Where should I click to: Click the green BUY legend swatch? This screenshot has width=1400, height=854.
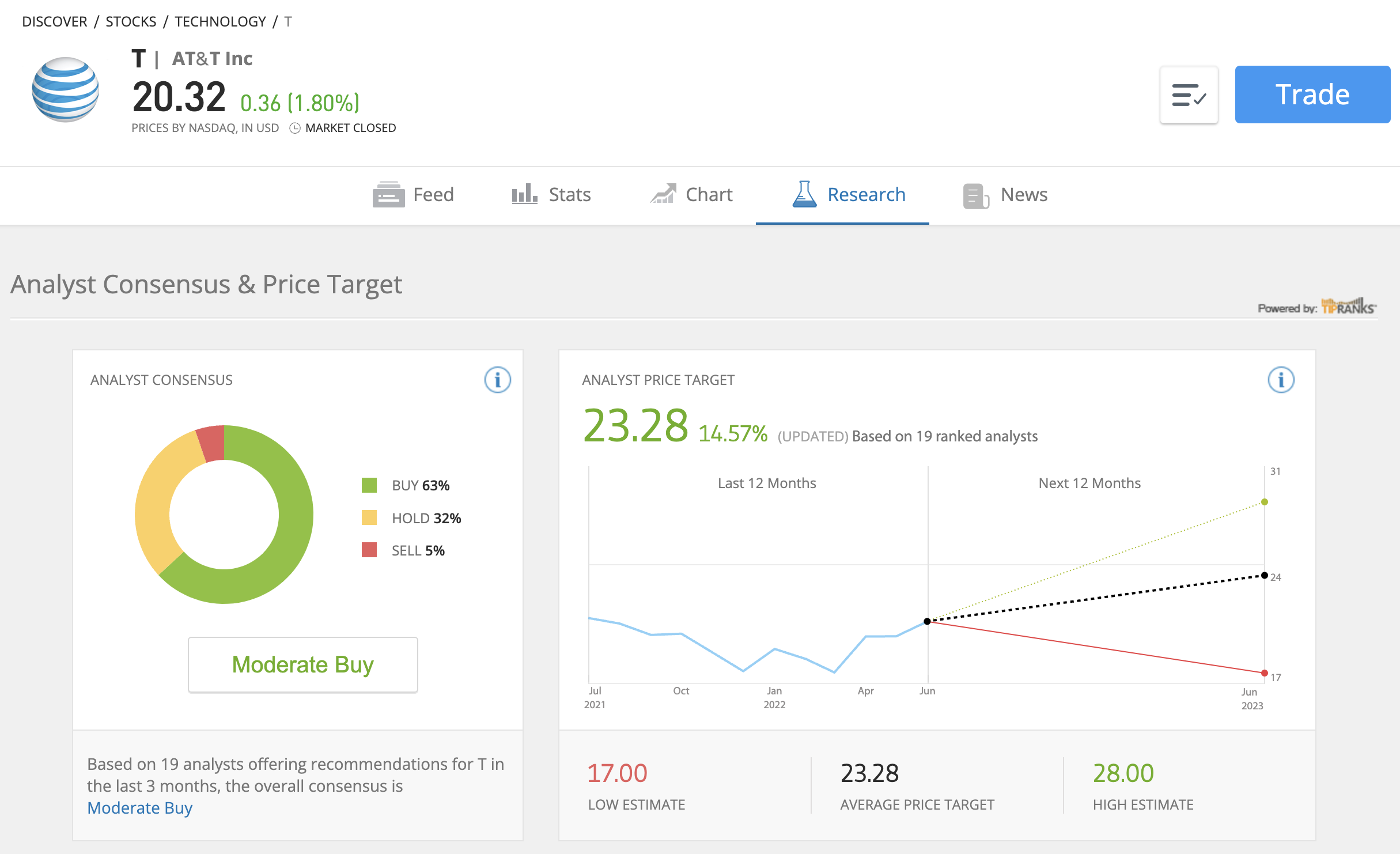[369, 485]
